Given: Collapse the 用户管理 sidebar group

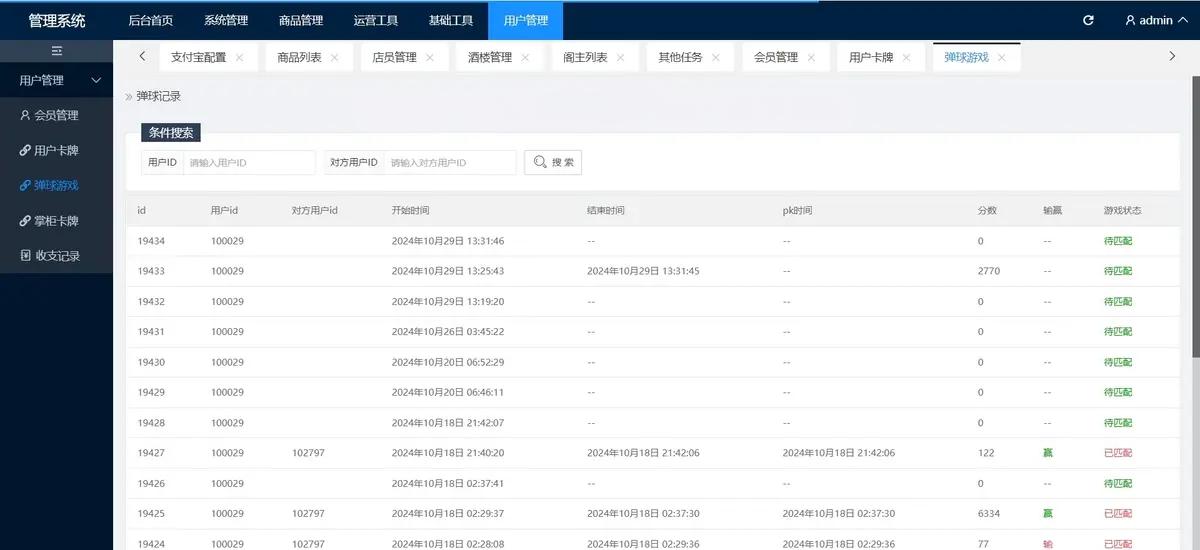Looking at the screenshot, I should click(x=57, y=80).
